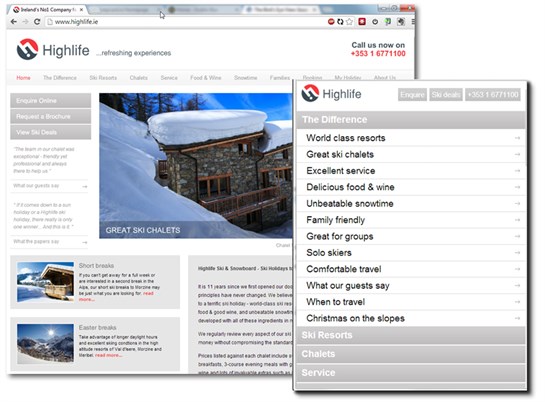Open the red square extension icon
Screen dimensions: 545x402
[362, 22]
